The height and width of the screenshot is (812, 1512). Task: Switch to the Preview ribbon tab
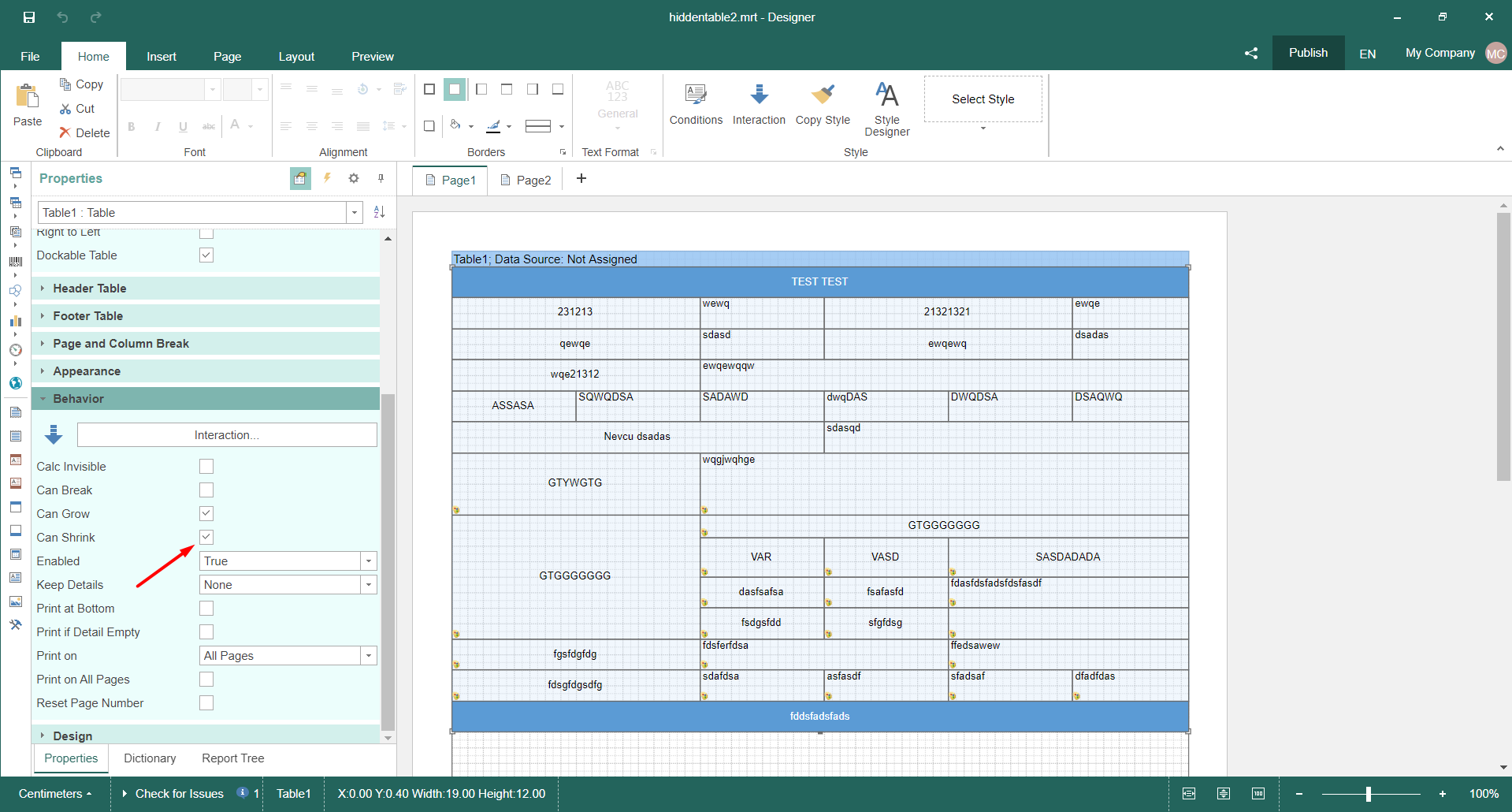pos(373,57)
